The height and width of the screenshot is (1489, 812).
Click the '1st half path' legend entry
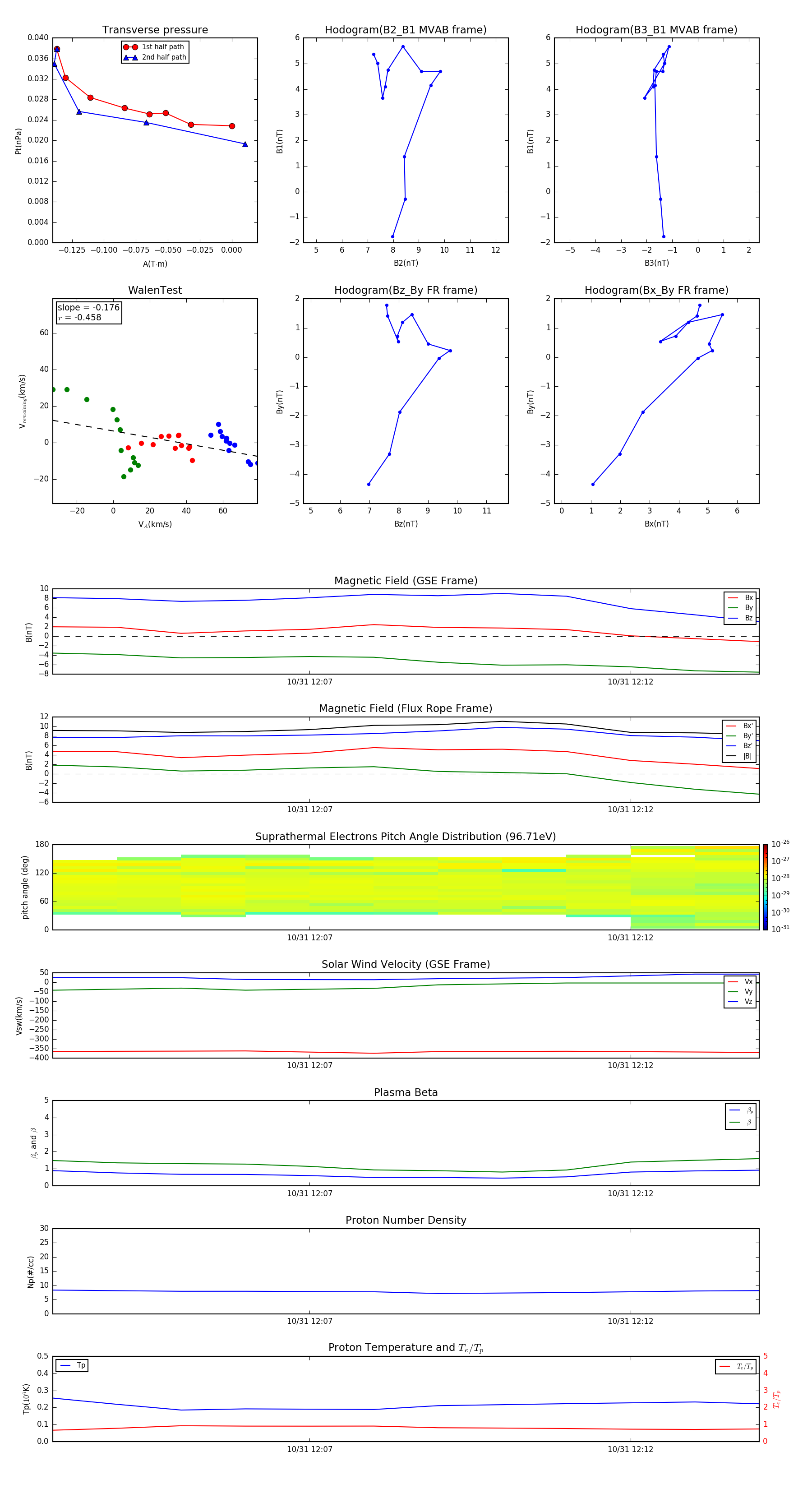click(x=154, y=47)
